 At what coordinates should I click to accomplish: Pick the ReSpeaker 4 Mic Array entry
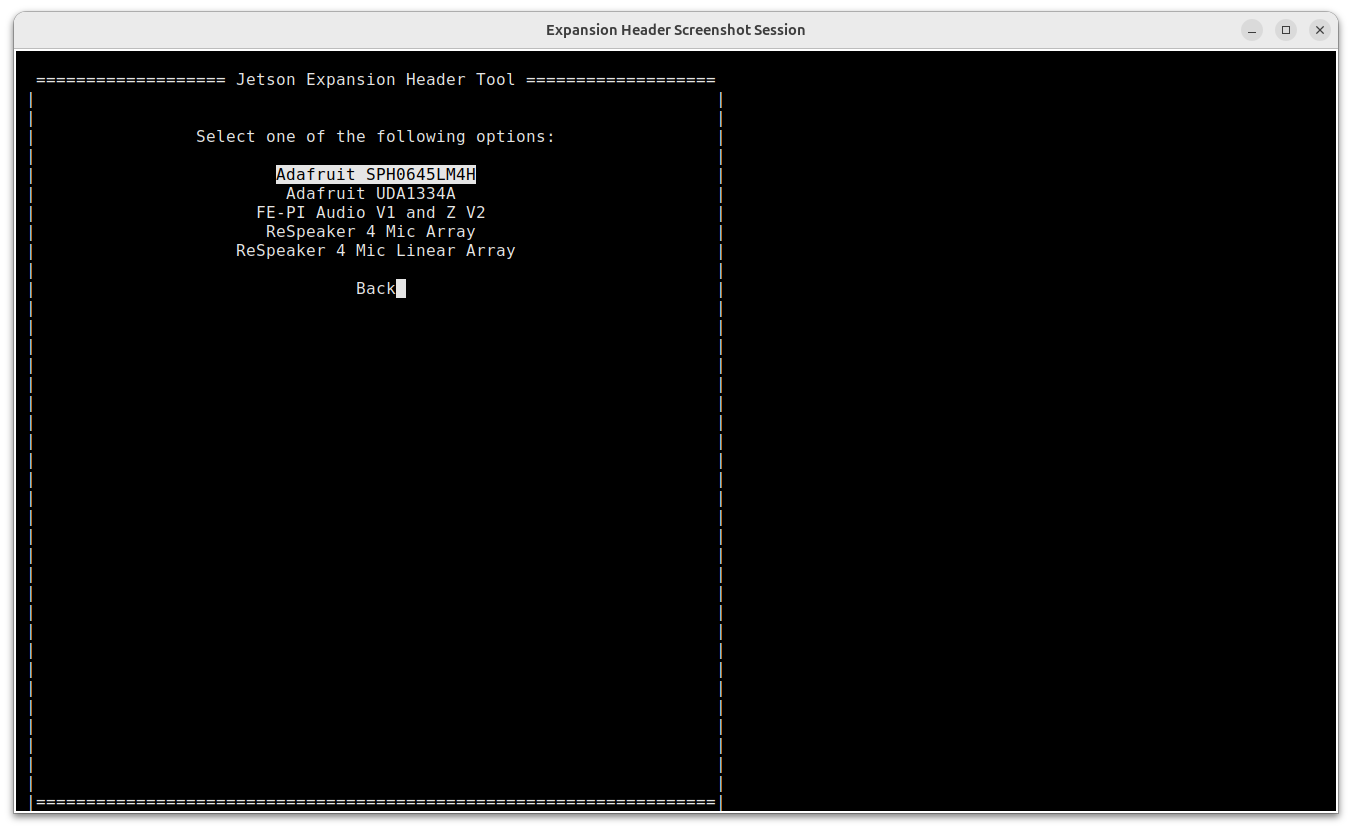[371, 232]
